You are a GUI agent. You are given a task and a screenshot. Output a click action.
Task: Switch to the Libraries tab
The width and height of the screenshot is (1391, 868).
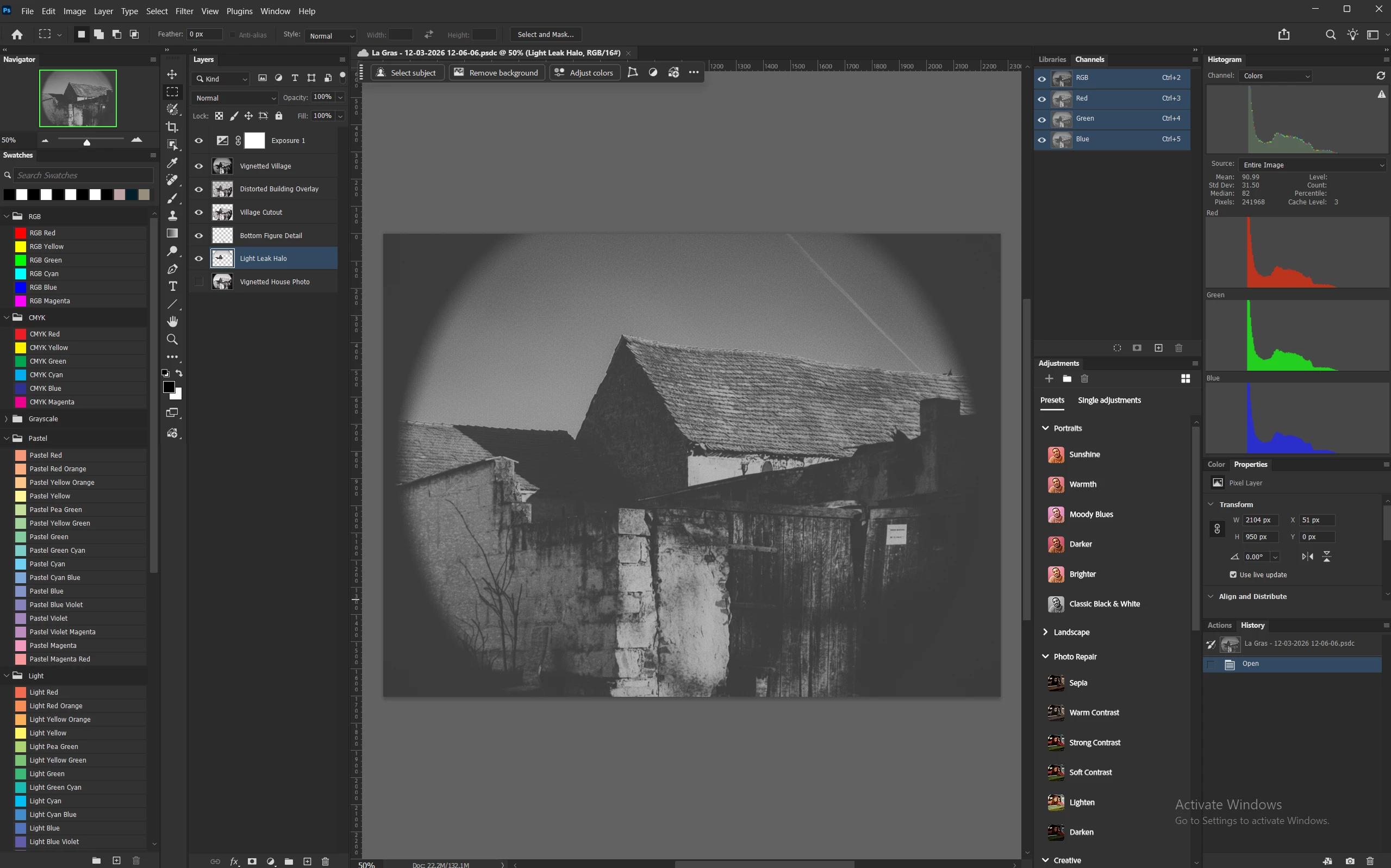point(1052,60)
